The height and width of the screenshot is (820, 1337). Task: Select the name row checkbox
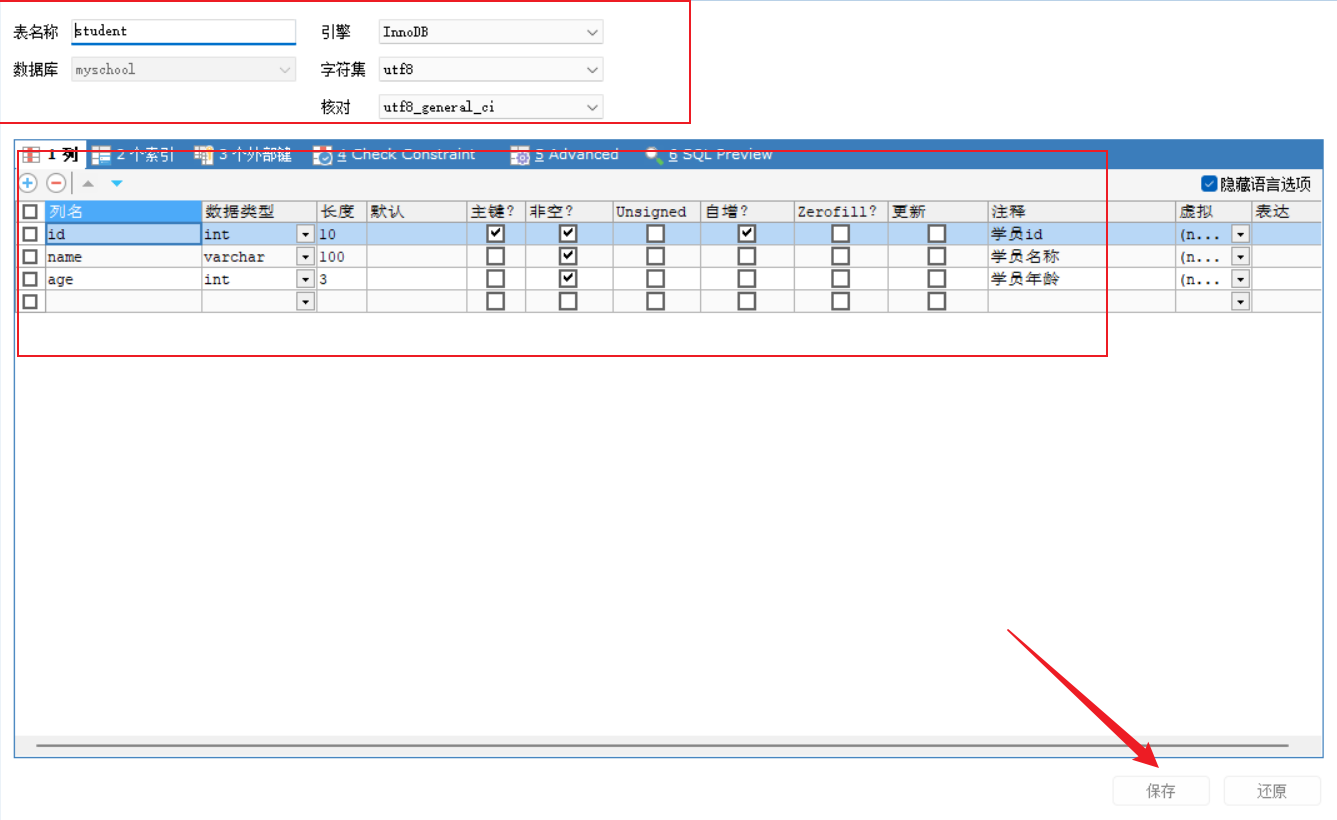30,256
